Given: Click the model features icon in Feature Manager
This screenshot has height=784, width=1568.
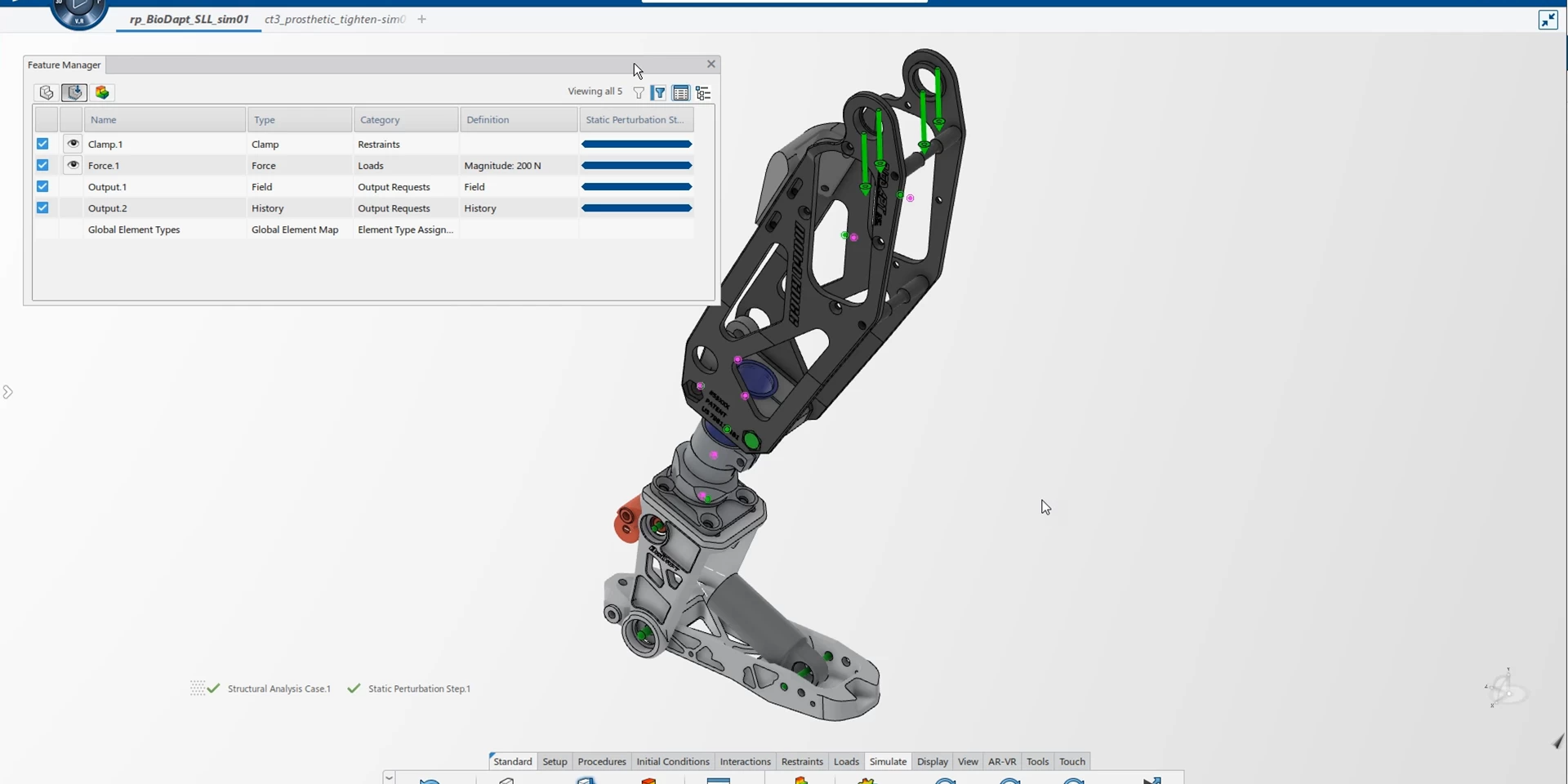Looking at the screenshot, I should tap(47, 92).
